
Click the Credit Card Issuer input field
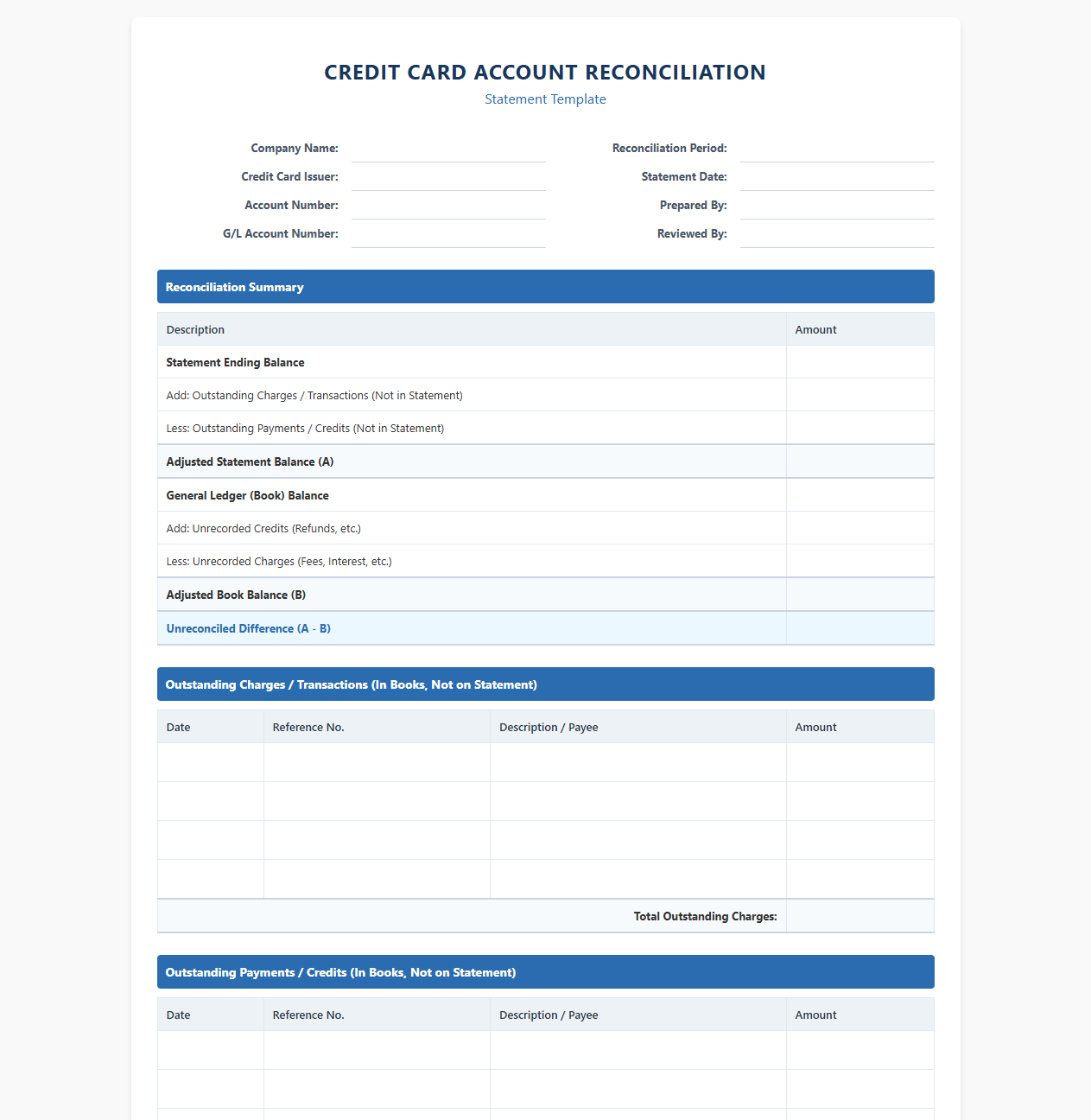tap(448, 177)
